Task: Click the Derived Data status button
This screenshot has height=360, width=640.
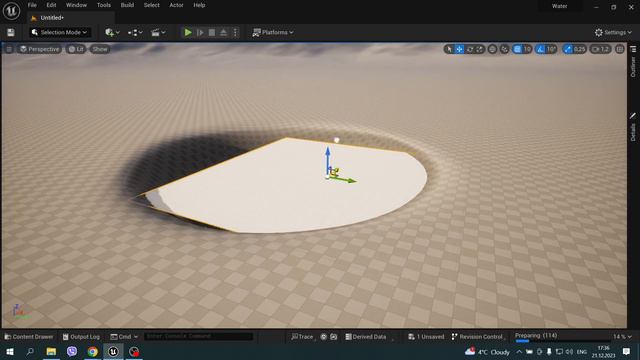Action: 366,336
